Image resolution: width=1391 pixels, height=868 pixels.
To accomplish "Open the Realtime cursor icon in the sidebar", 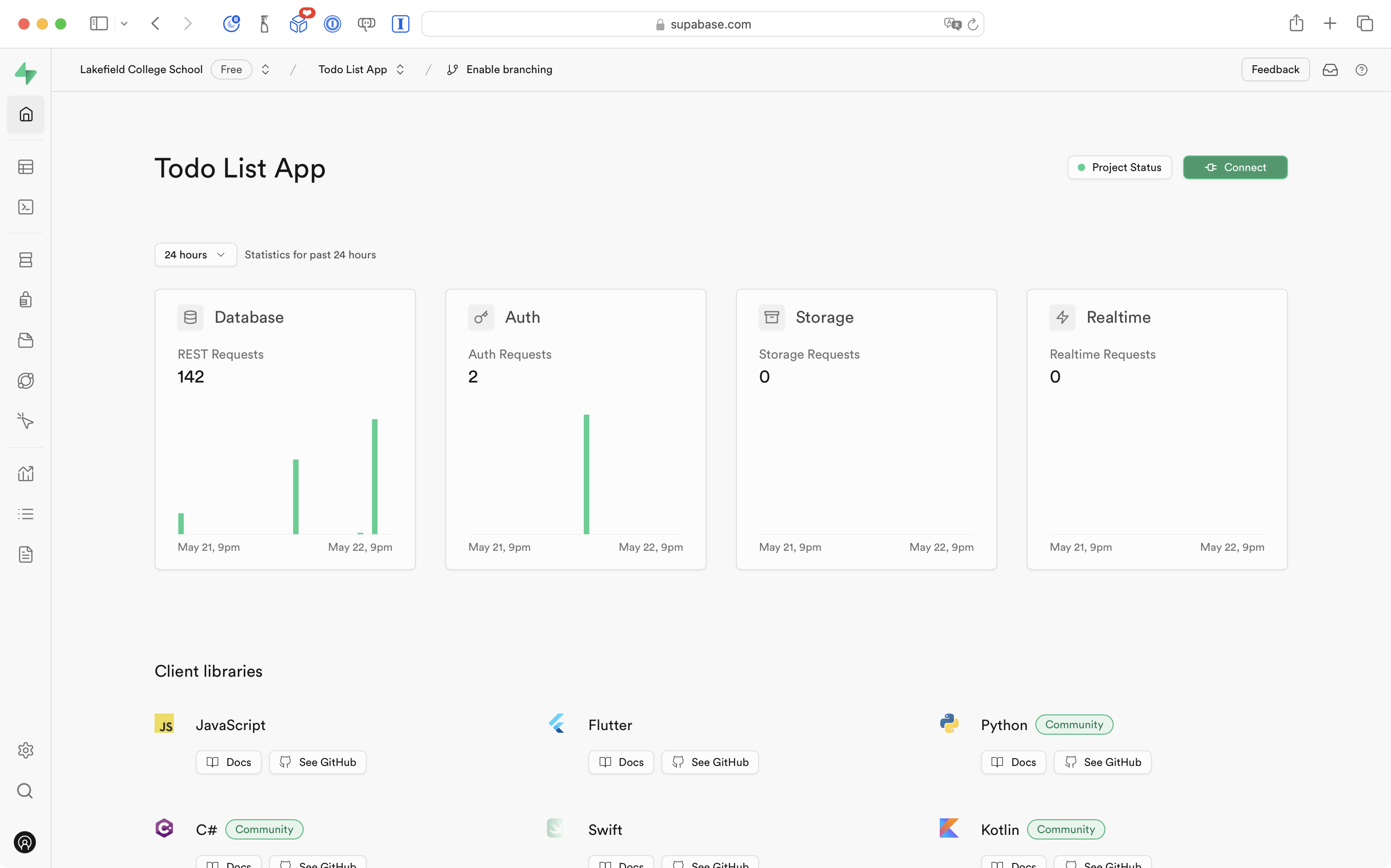I will coord(26,421).
